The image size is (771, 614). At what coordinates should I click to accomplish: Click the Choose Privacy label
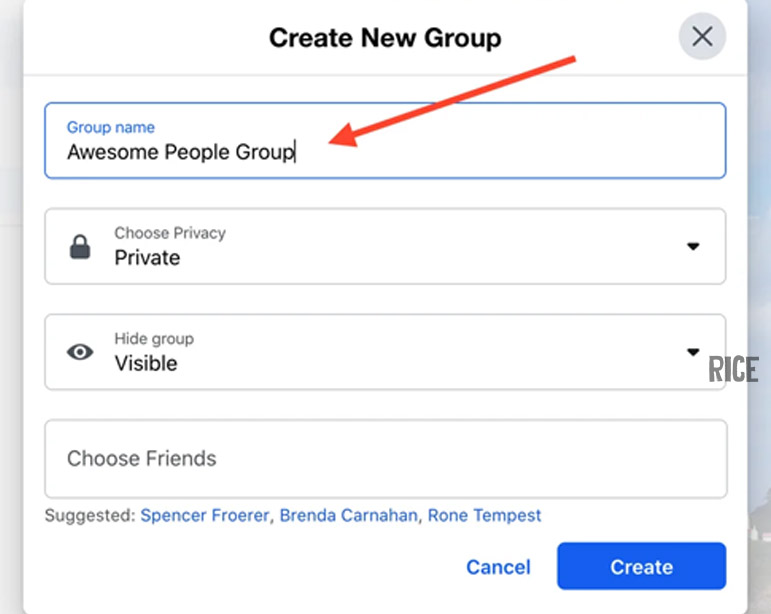pos(170,233)
